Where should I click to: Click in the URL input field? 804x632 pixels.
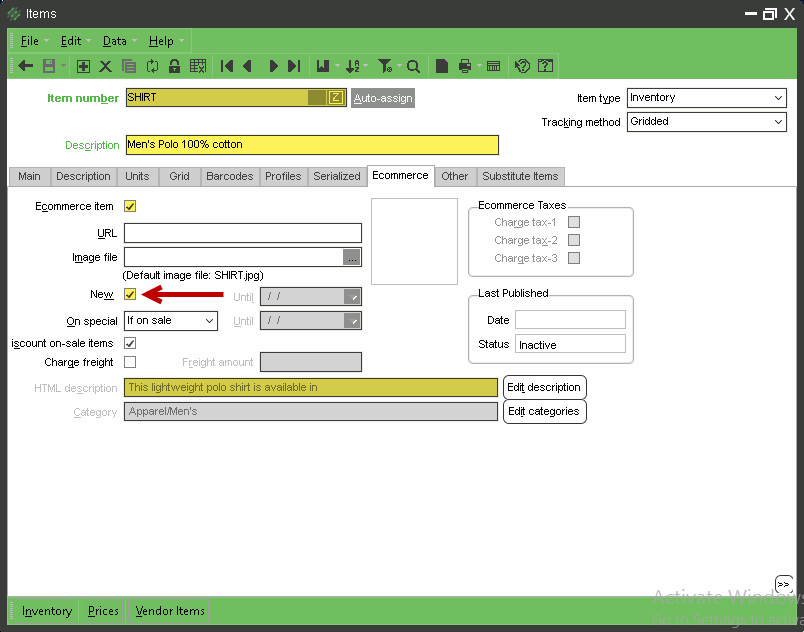click(243, 233)
